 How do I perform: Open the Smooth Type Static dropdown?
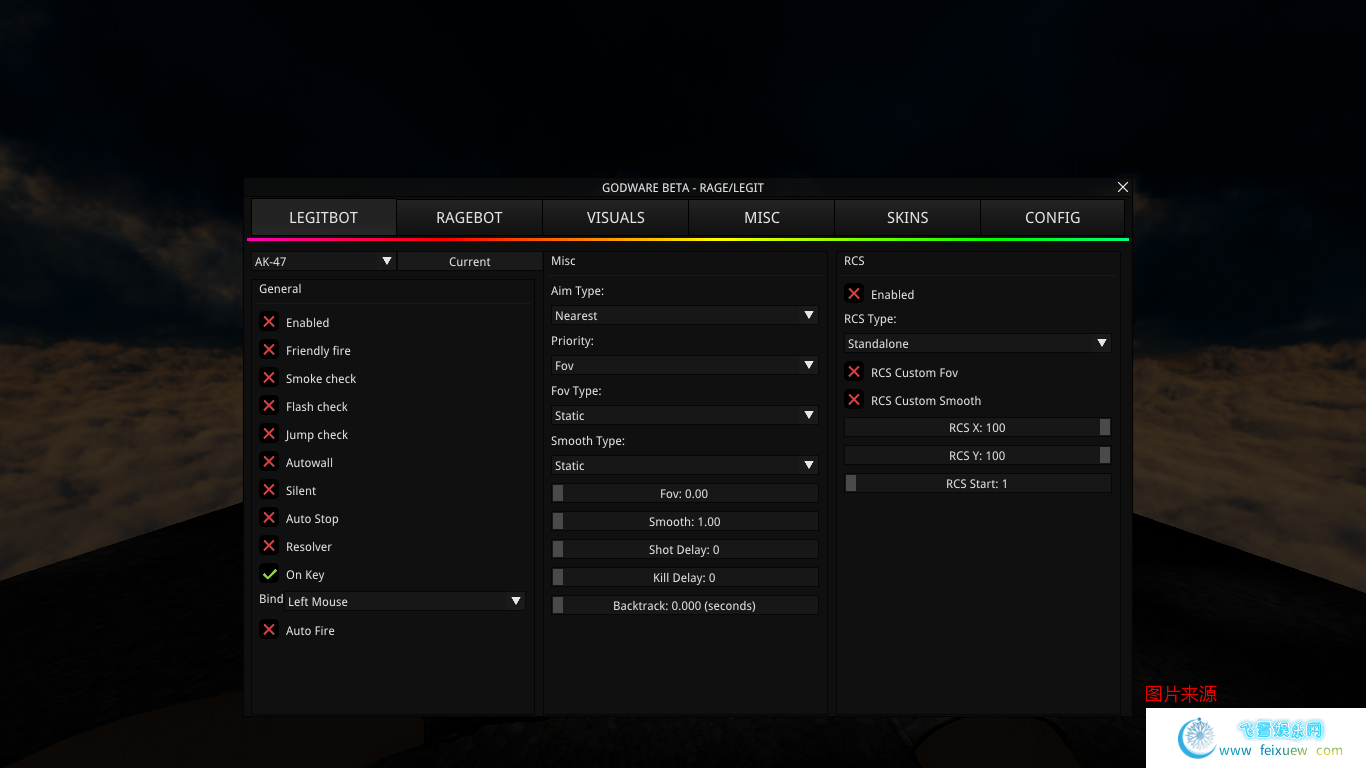(x=685, y=465)
